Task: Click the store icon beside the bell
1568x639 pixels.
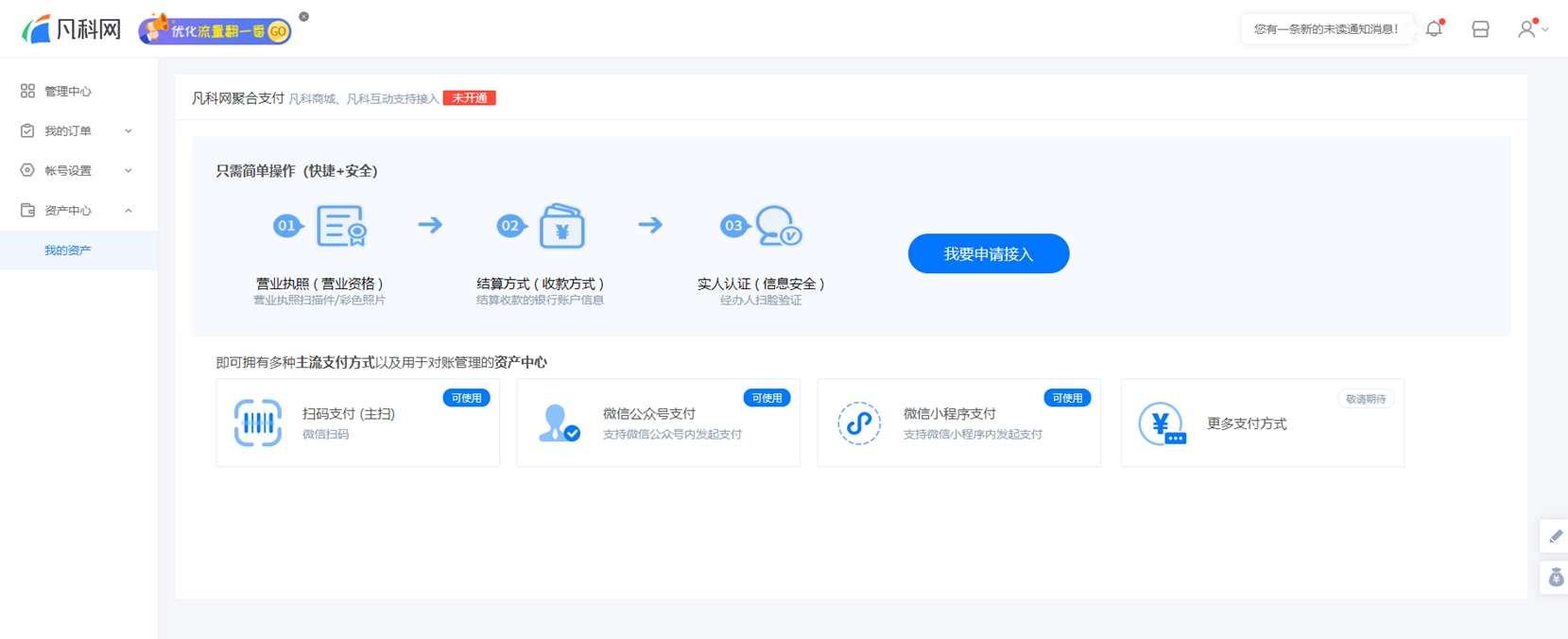Action: click(1480, 29)
